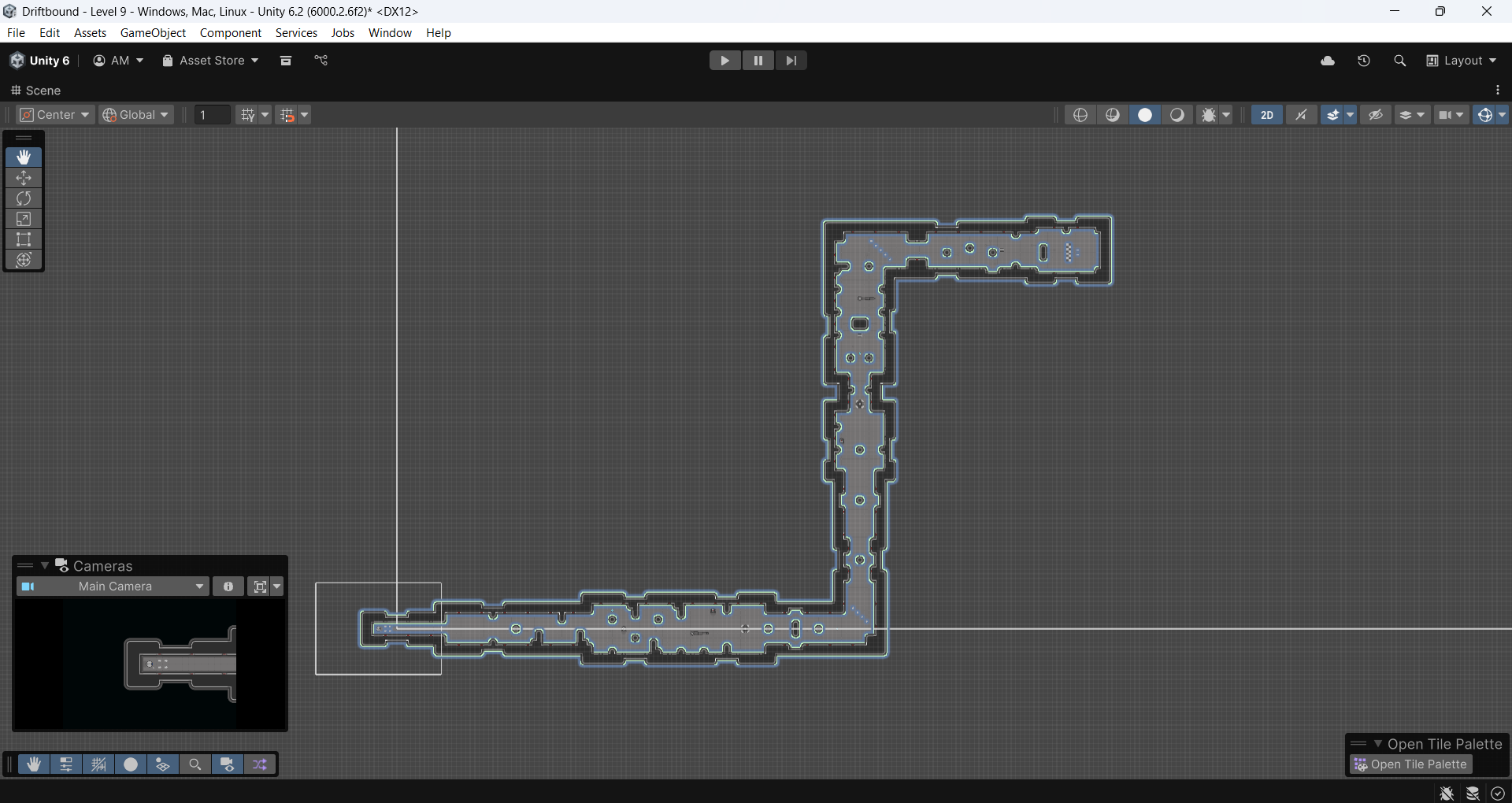
Task: Open the Layout dropdown
Action: click(1462, 61)
